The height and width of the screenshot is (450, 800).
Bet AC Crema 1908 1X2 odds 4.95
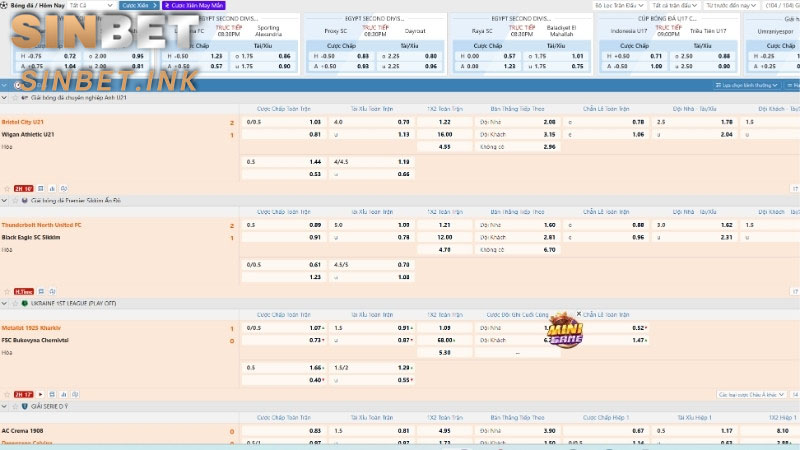tap(444, 431)
